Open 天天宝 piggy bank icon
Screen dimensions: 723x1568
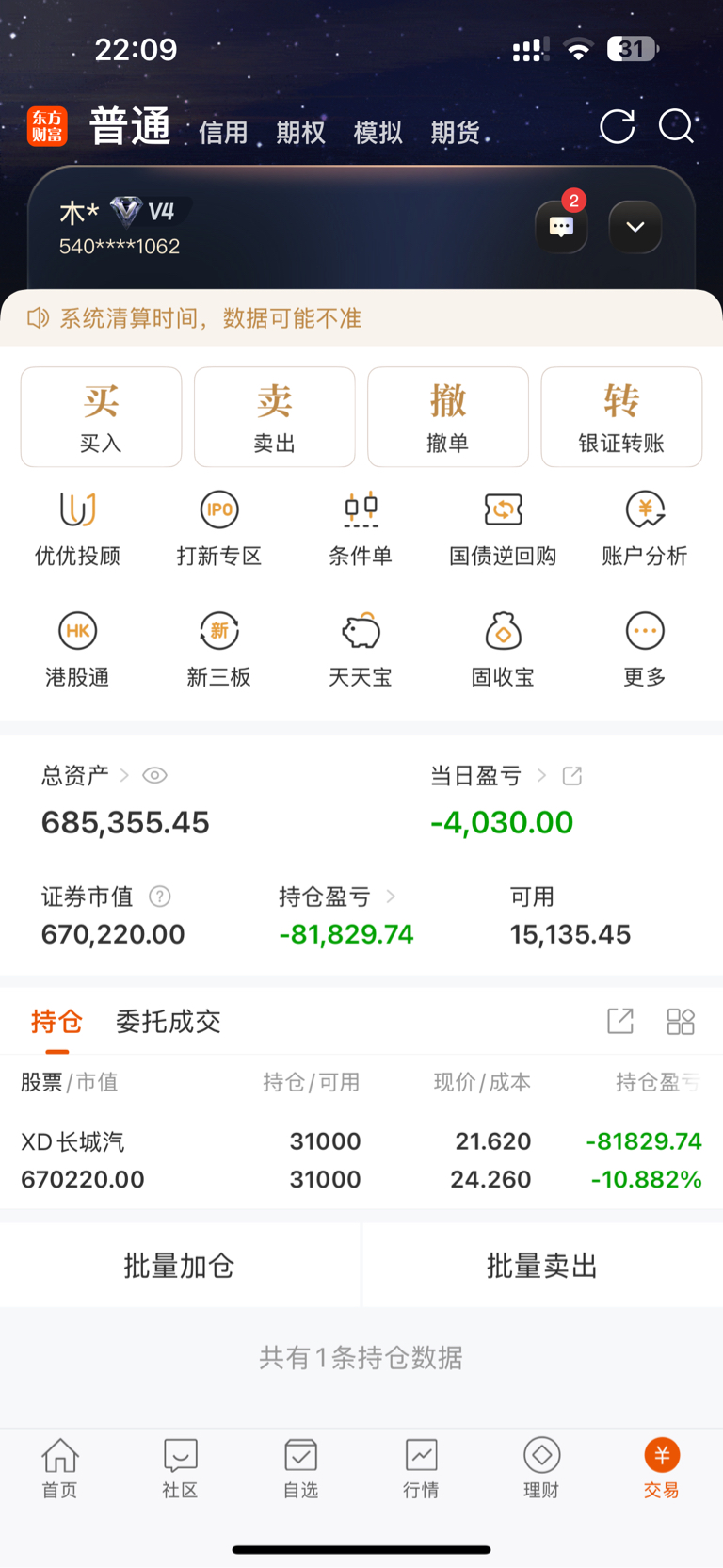pyautogui.click(x=361, y=631)
